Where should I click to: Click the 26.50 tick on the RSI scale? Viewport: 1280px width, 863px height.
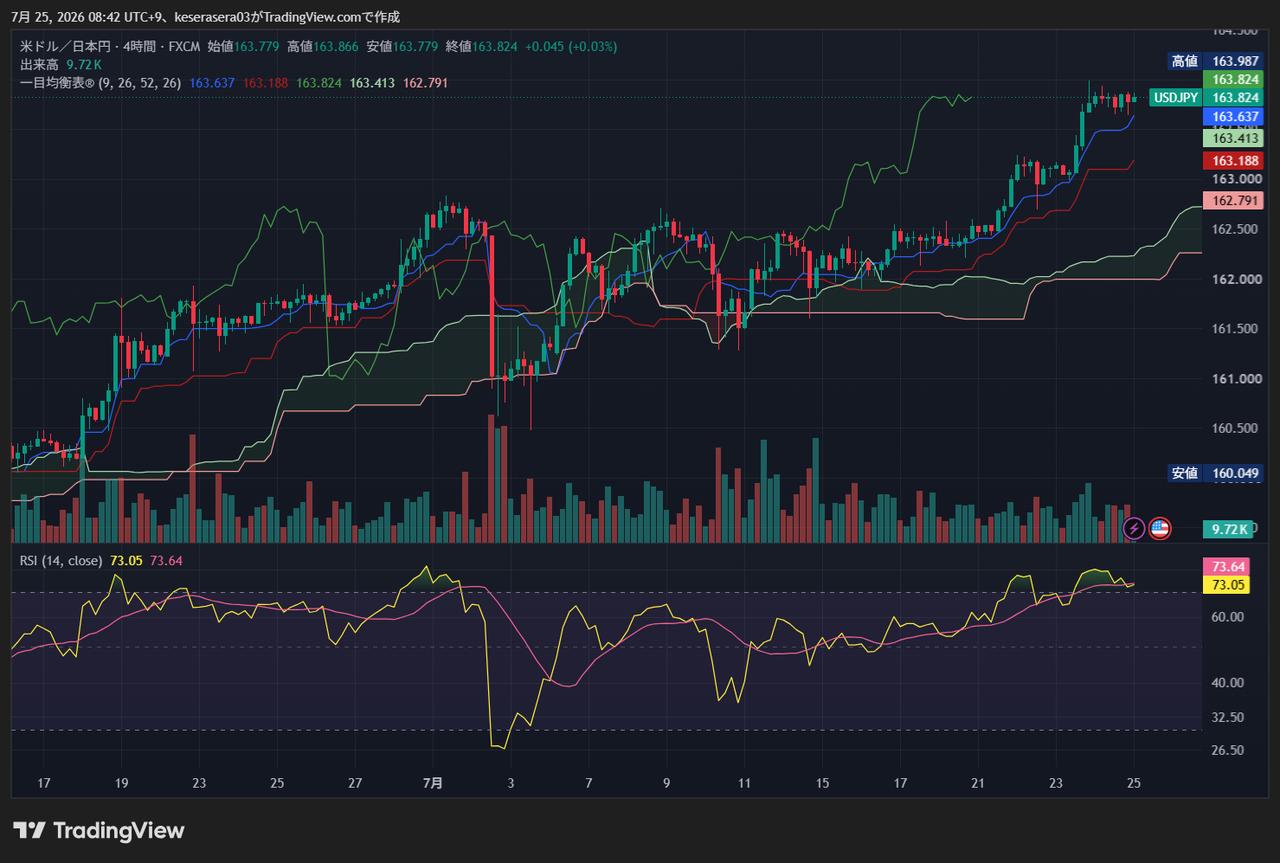pyautogui.click(x=1228, y=751)
